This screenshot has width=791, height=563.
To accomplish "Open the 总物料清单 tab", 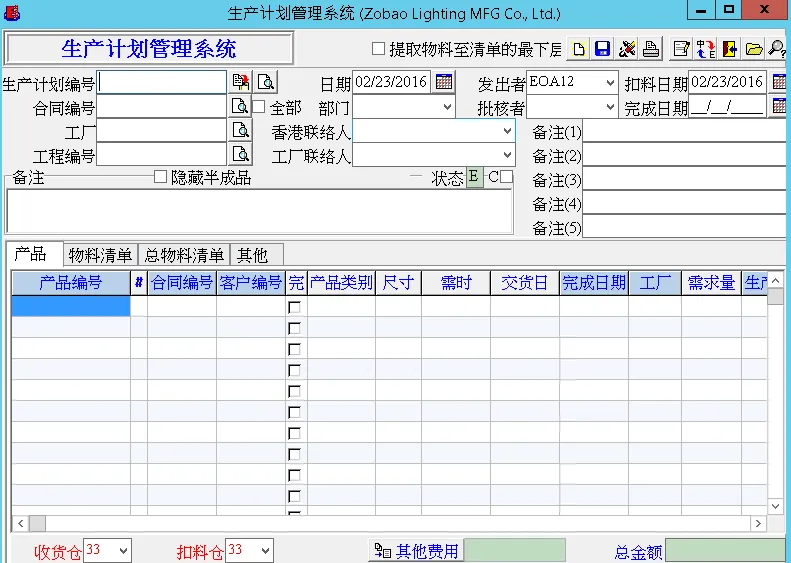I will 185,255.
